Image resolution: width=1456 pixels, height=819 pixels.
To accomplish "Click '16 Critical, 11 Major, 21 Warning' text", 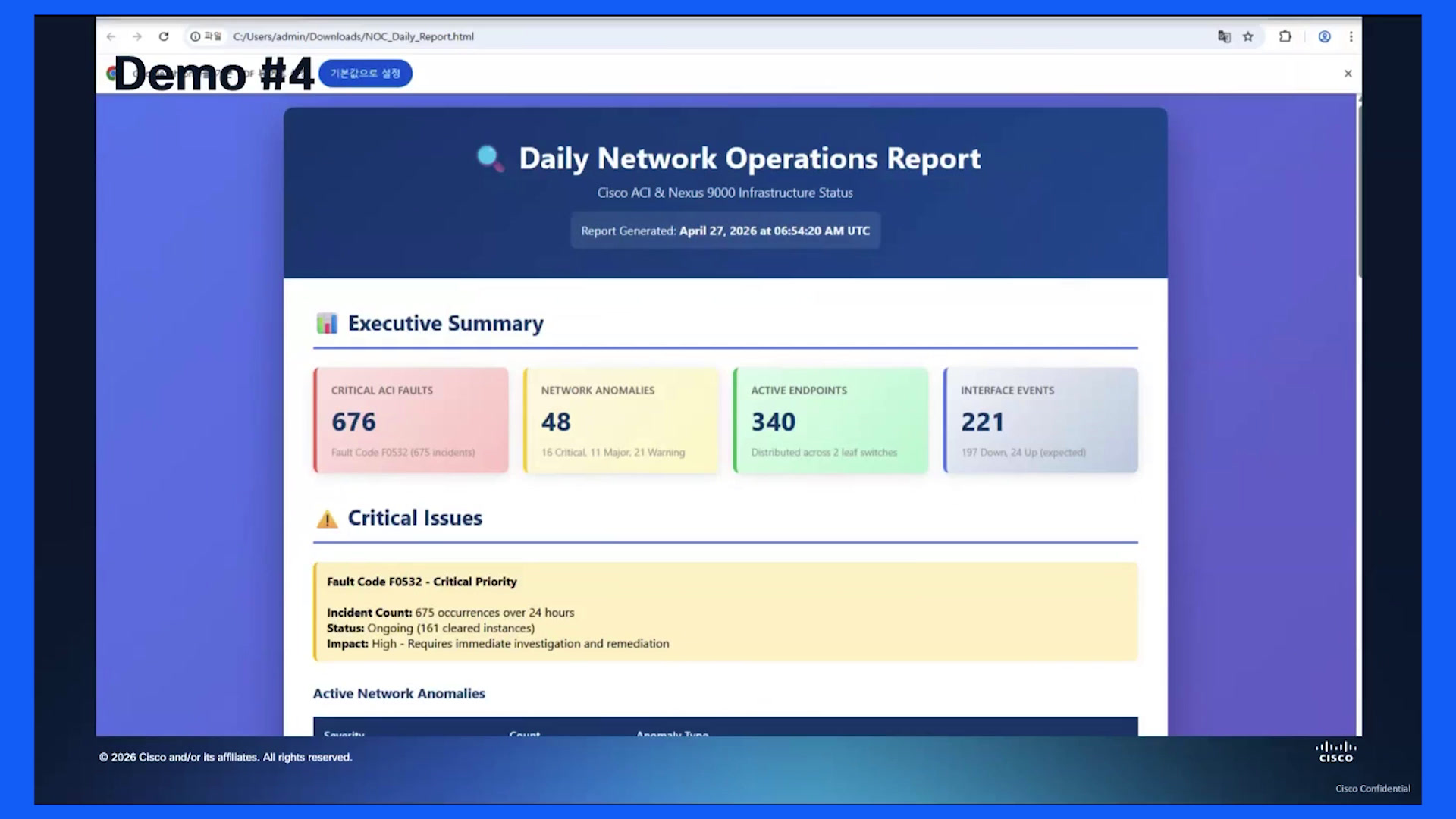I will (x=613, y=453).
